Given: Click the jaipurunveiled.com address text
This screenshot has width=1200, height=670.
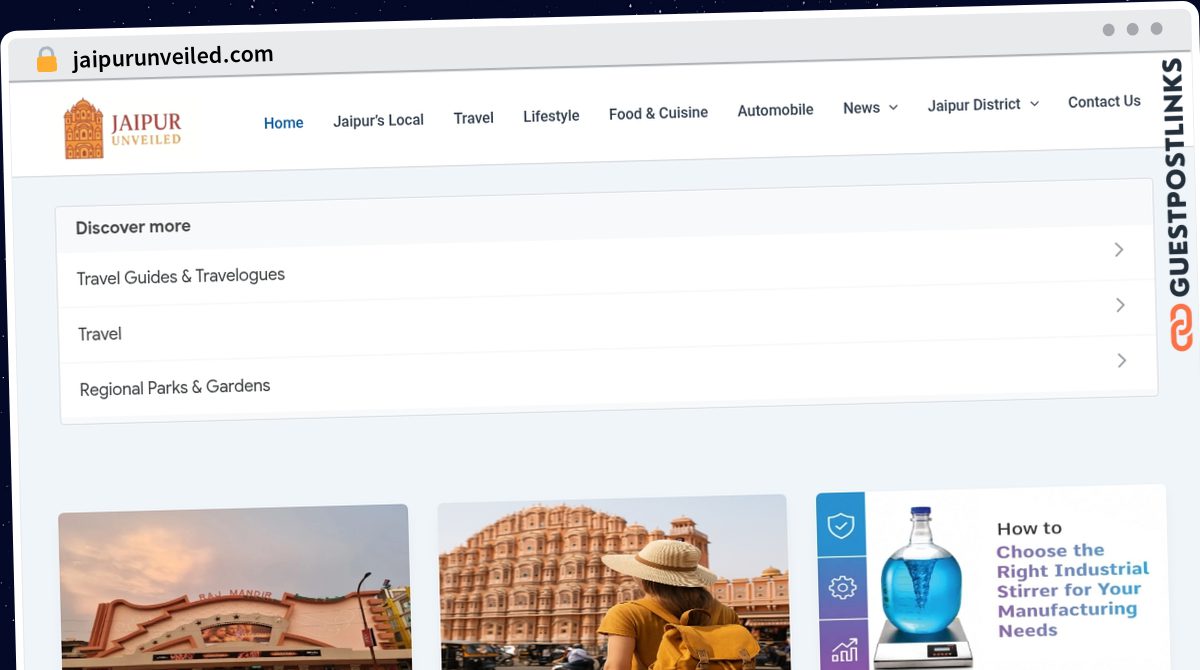Looking at the screenshot, I should point(173,57).
